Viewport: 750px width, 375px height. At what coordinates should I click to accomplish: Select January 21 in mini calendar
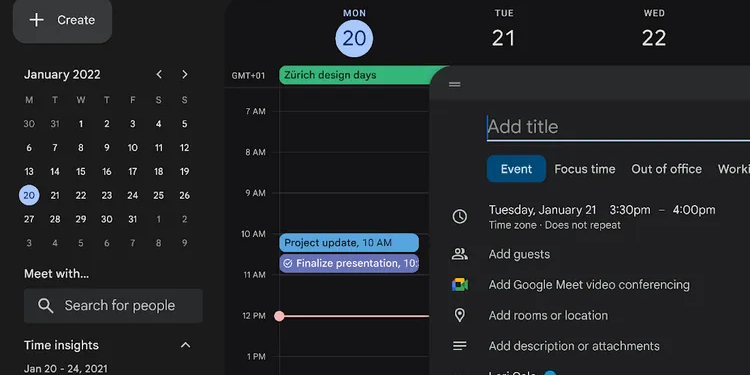point(55,195)
